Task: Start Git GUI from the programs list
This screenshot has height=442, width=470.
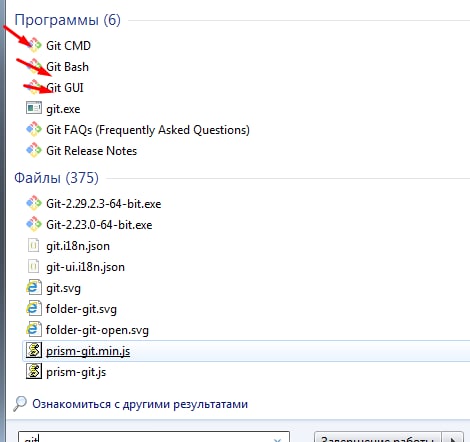Action: click(65, 88)
